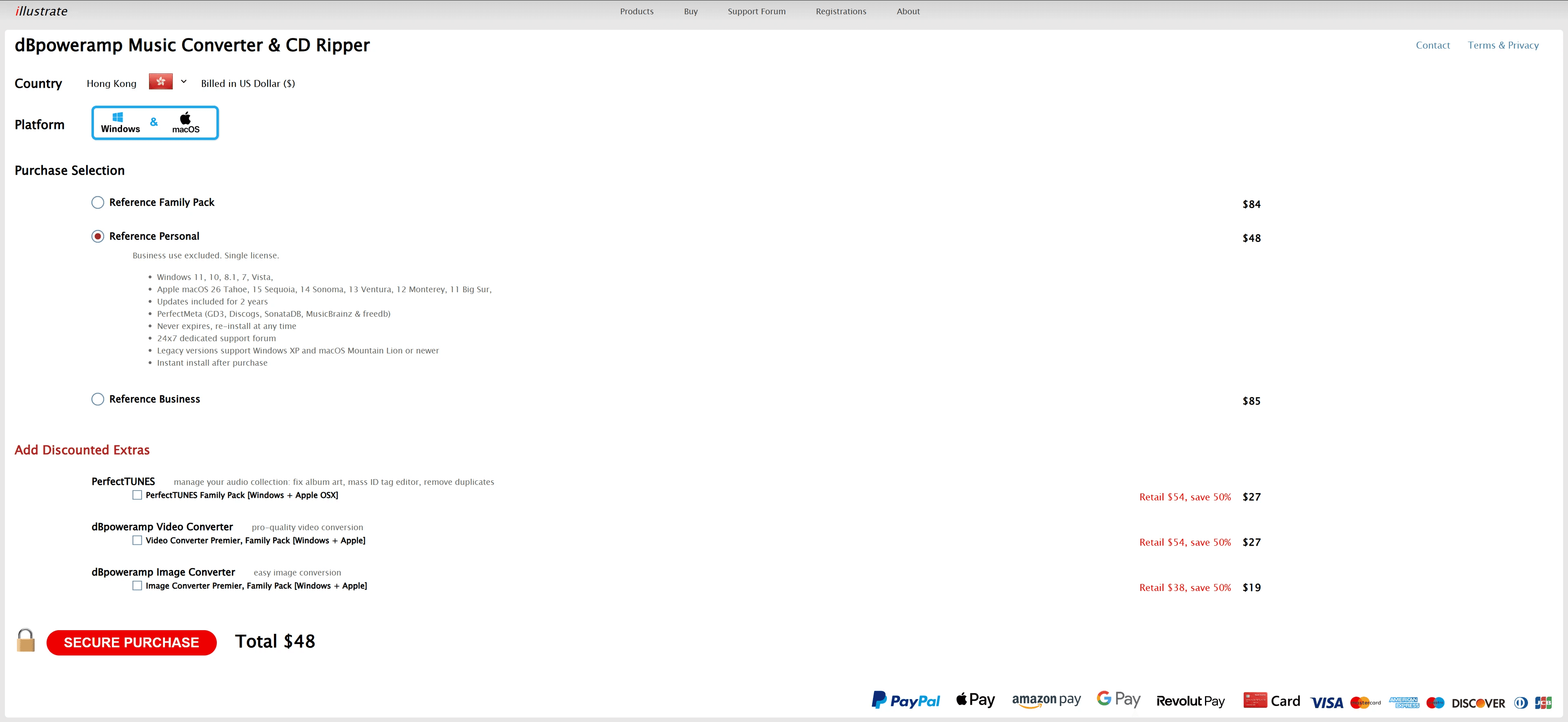The height and width of the screenshot is (722, 1568).
Task: Click the Maestro logo
Action: [1435, 702]
